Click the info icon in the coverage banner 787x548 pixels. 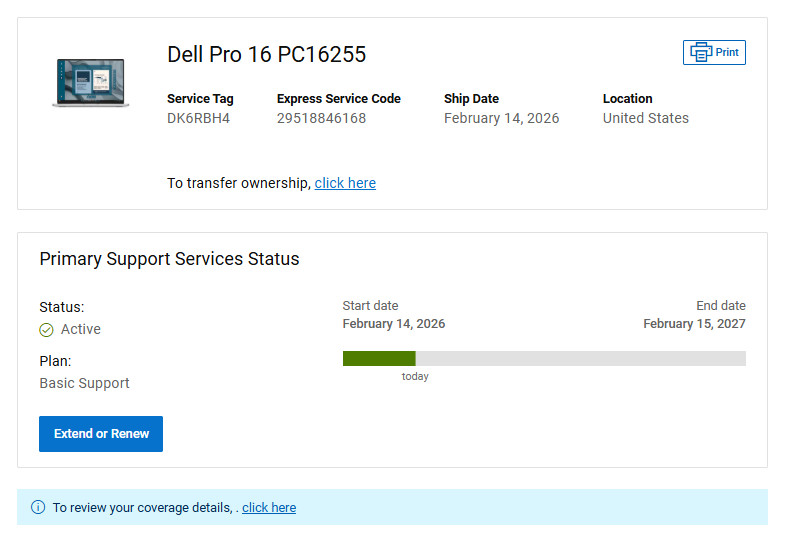pyautogui.click(x=38, y=507)
